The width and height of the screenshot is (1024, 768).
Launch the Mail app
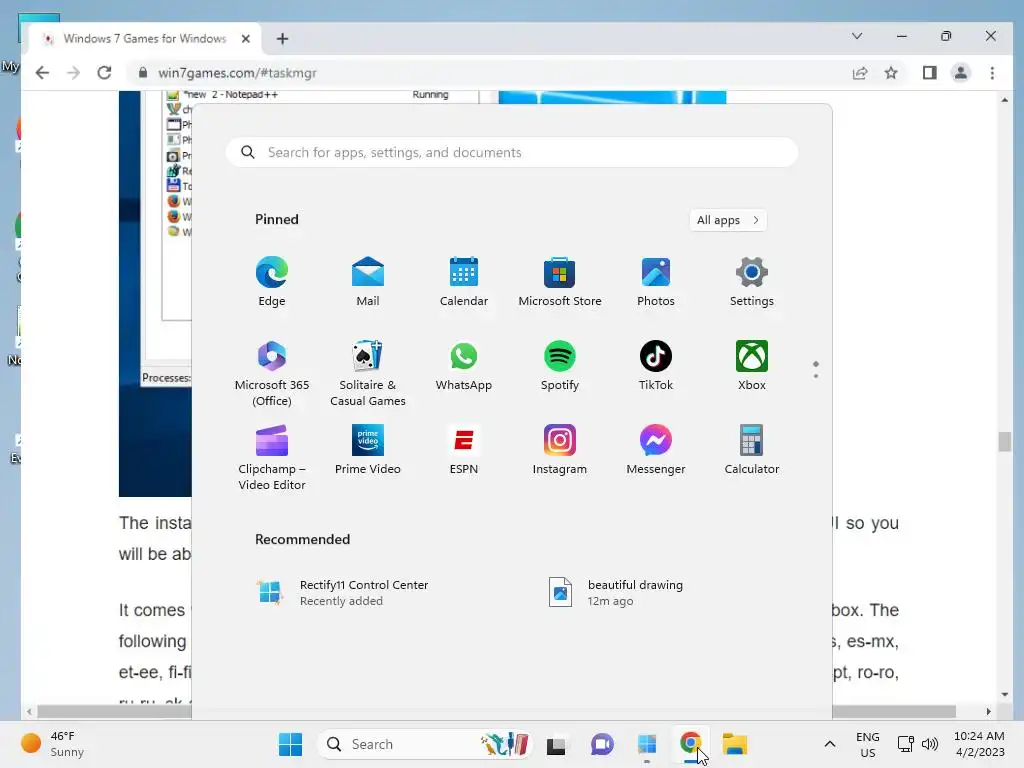(368, 281)
